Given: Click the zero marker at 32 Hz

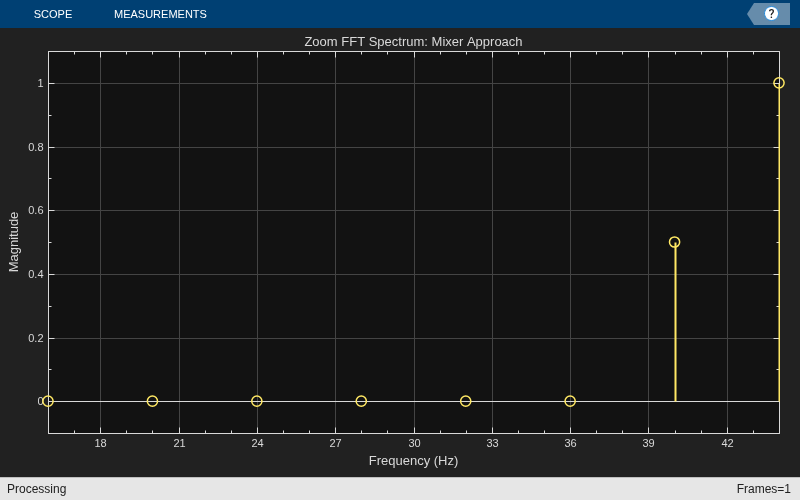Looking at the screenshot, I should coord(465,401).
